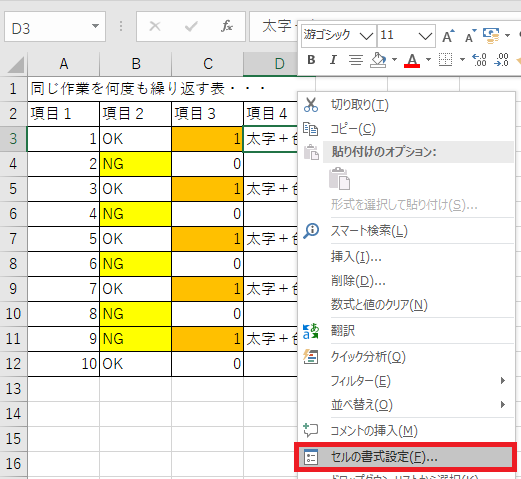Viewport: 521px width, 479px height.
Task: Click OK cell in row 12
Action: [x=135, y=364]
